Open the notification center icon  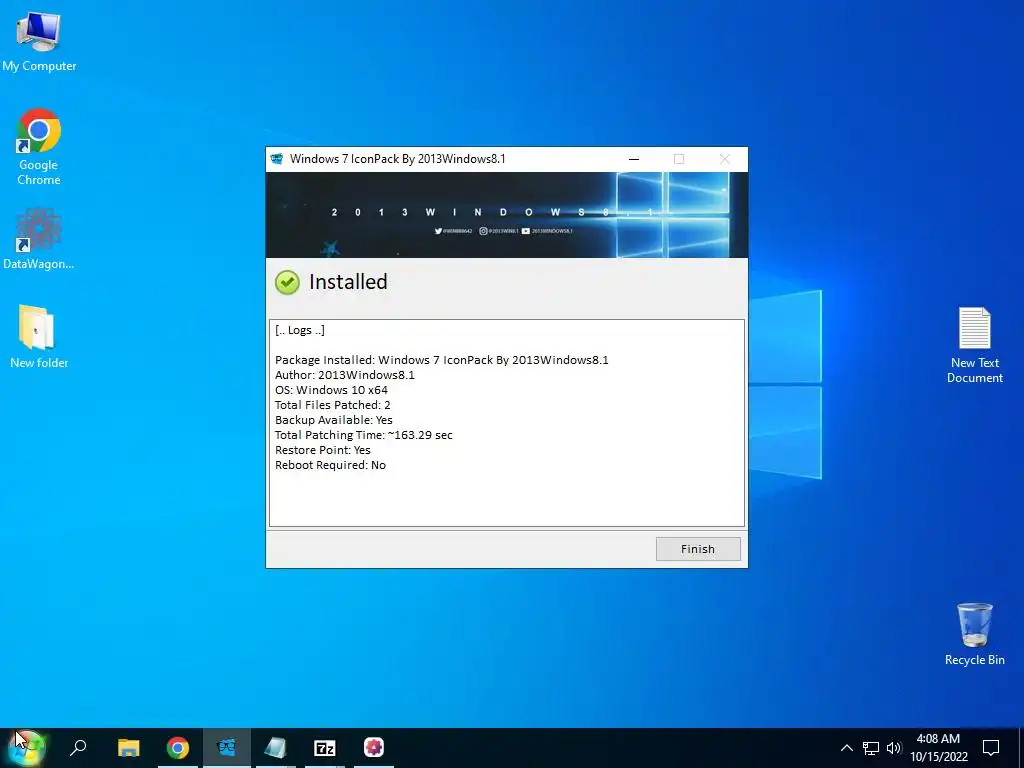coord(991,748)
